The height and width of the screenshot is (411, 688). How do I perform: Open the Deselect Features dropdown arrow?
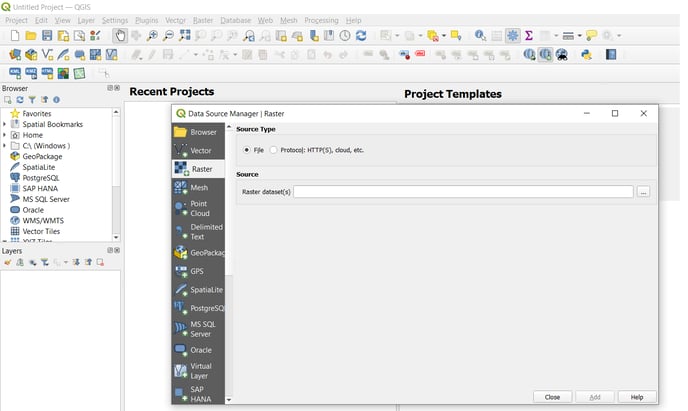click(x=444, y=36)
